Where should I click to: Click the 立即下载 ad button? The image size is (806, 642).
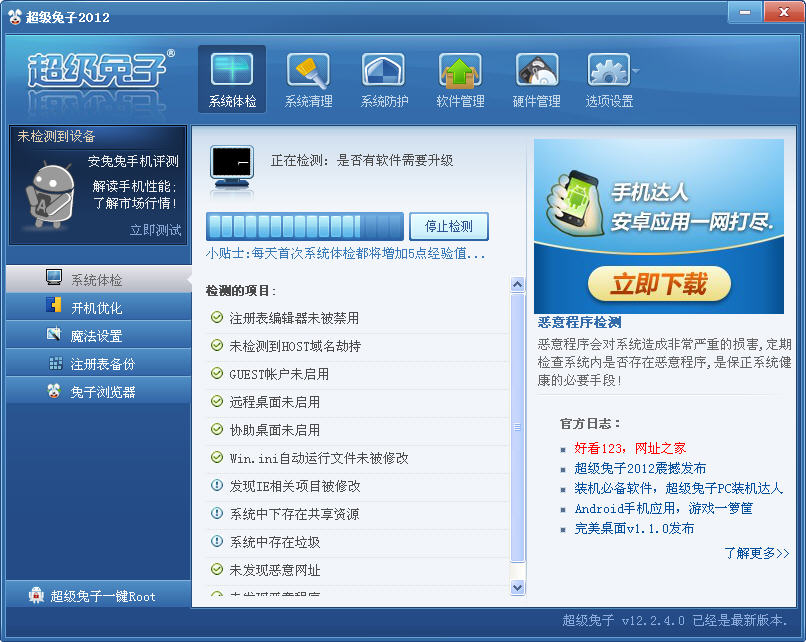[658, 284]
